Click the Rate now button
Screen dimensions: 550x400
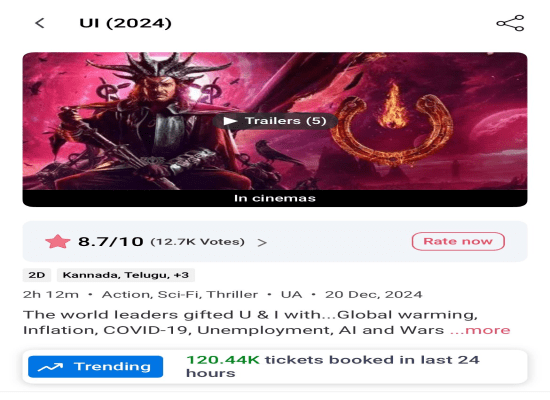pos(458,241)
